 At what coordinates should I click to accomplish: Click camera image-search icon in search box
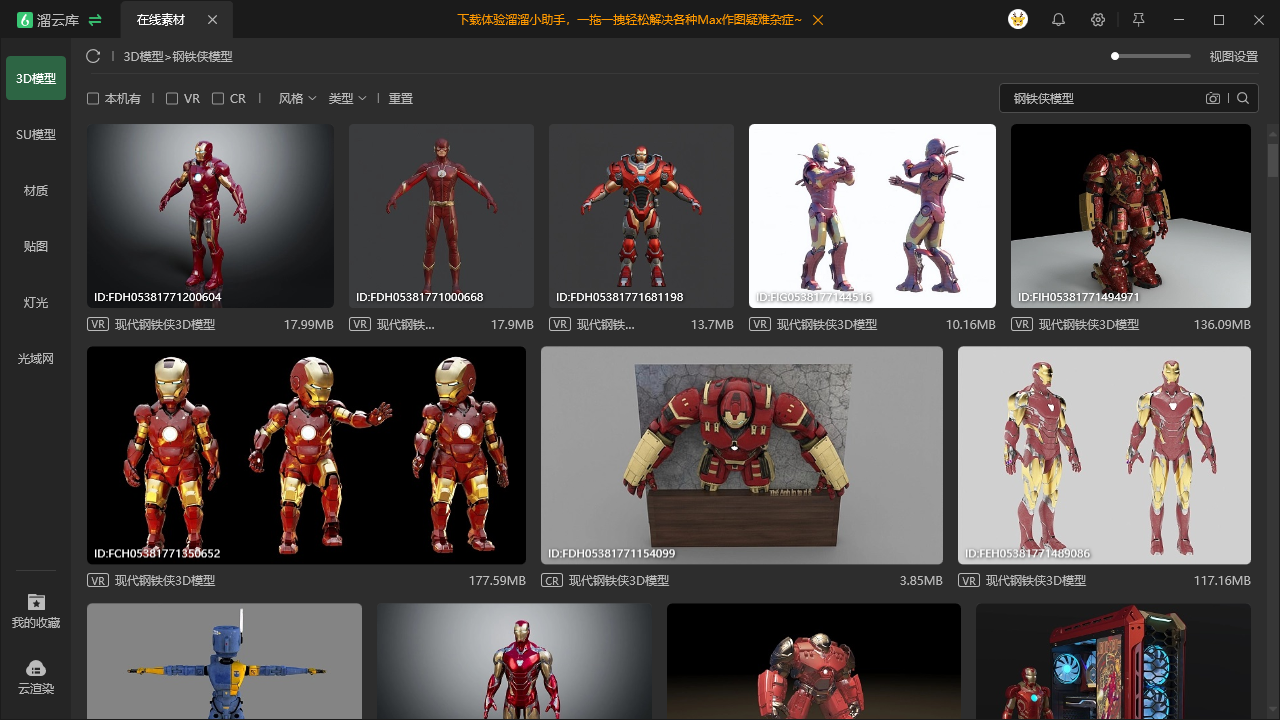1213,98
